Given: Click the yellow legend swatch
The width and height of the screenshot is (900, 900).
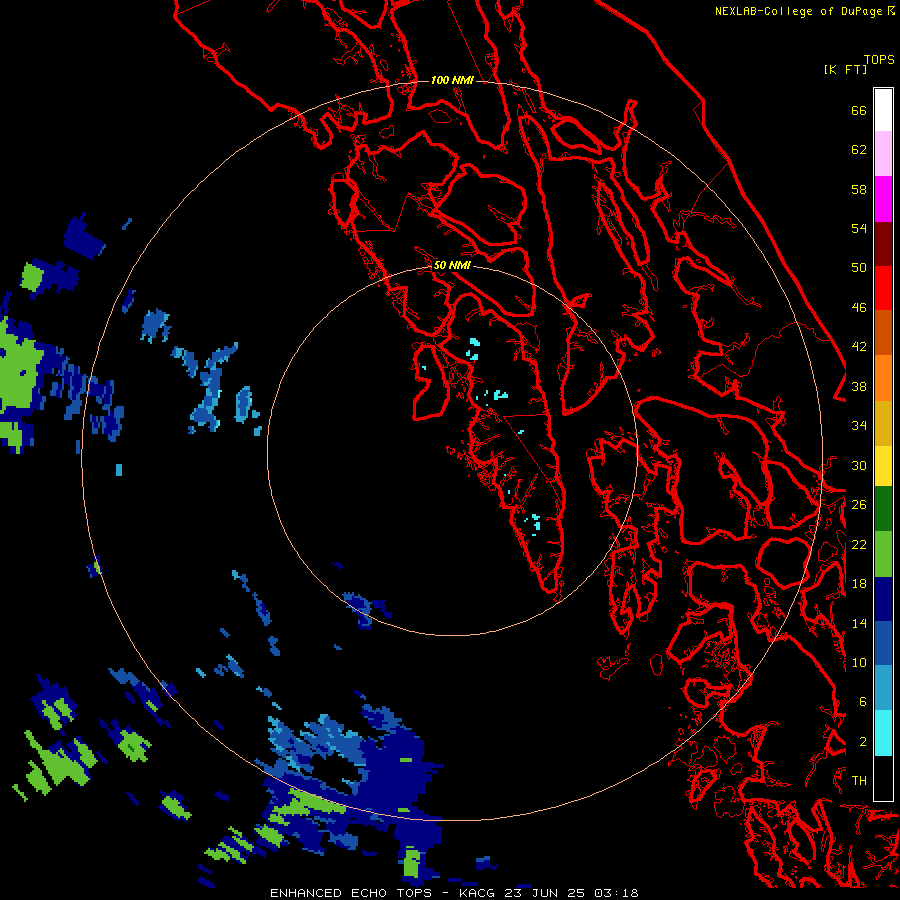Looking at the screenshot, I should pos(883,466).
